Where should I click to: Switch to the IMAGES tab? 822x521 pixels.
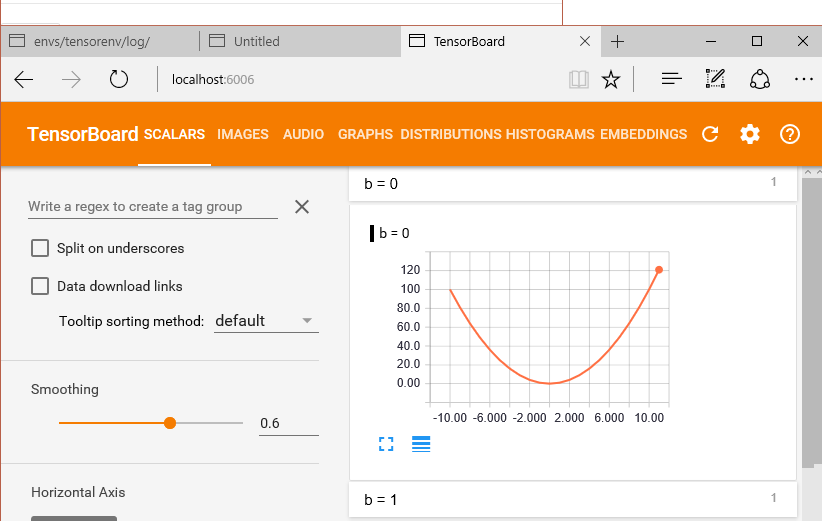point(243,134)
